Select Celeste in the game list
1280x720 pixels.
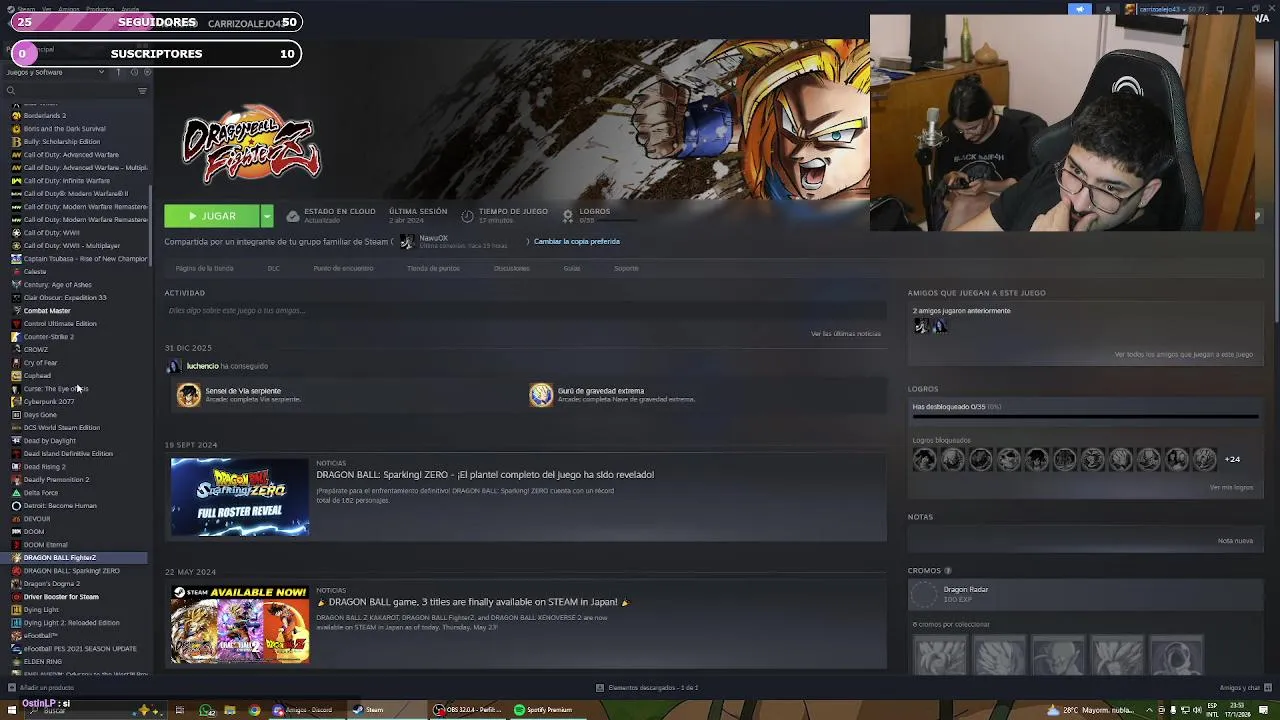click(35, 272)
